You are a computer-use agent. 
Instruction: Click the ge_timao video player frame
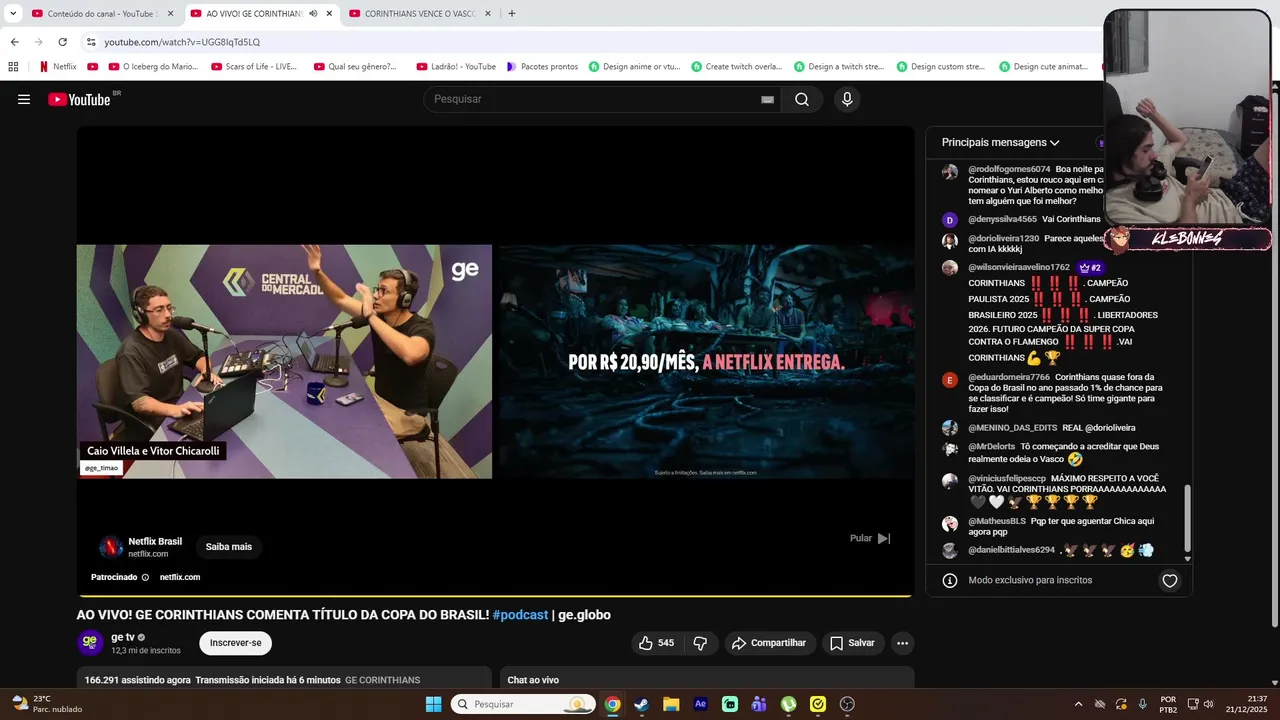284,362
